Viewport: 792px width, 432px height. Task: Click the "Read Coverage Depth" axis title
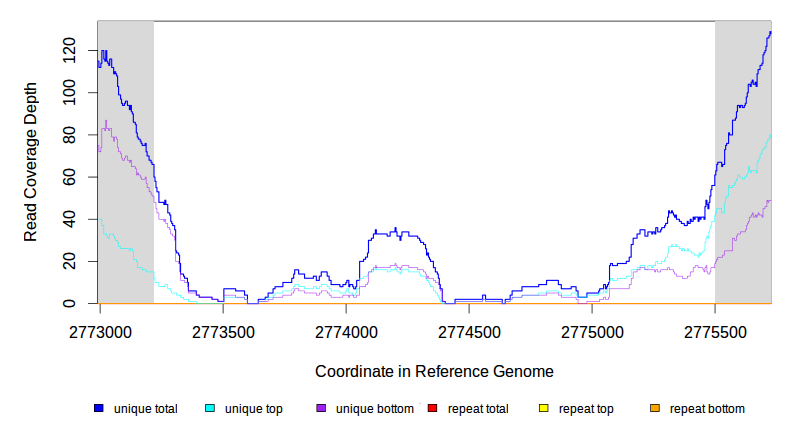[x=32, y=162]
